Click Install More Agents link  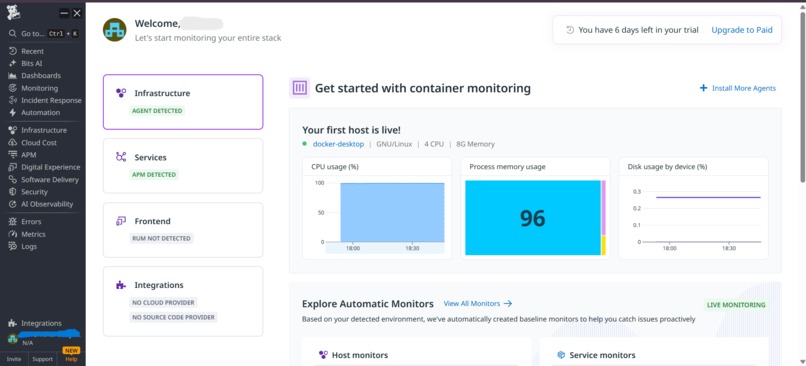click(744, 88)
